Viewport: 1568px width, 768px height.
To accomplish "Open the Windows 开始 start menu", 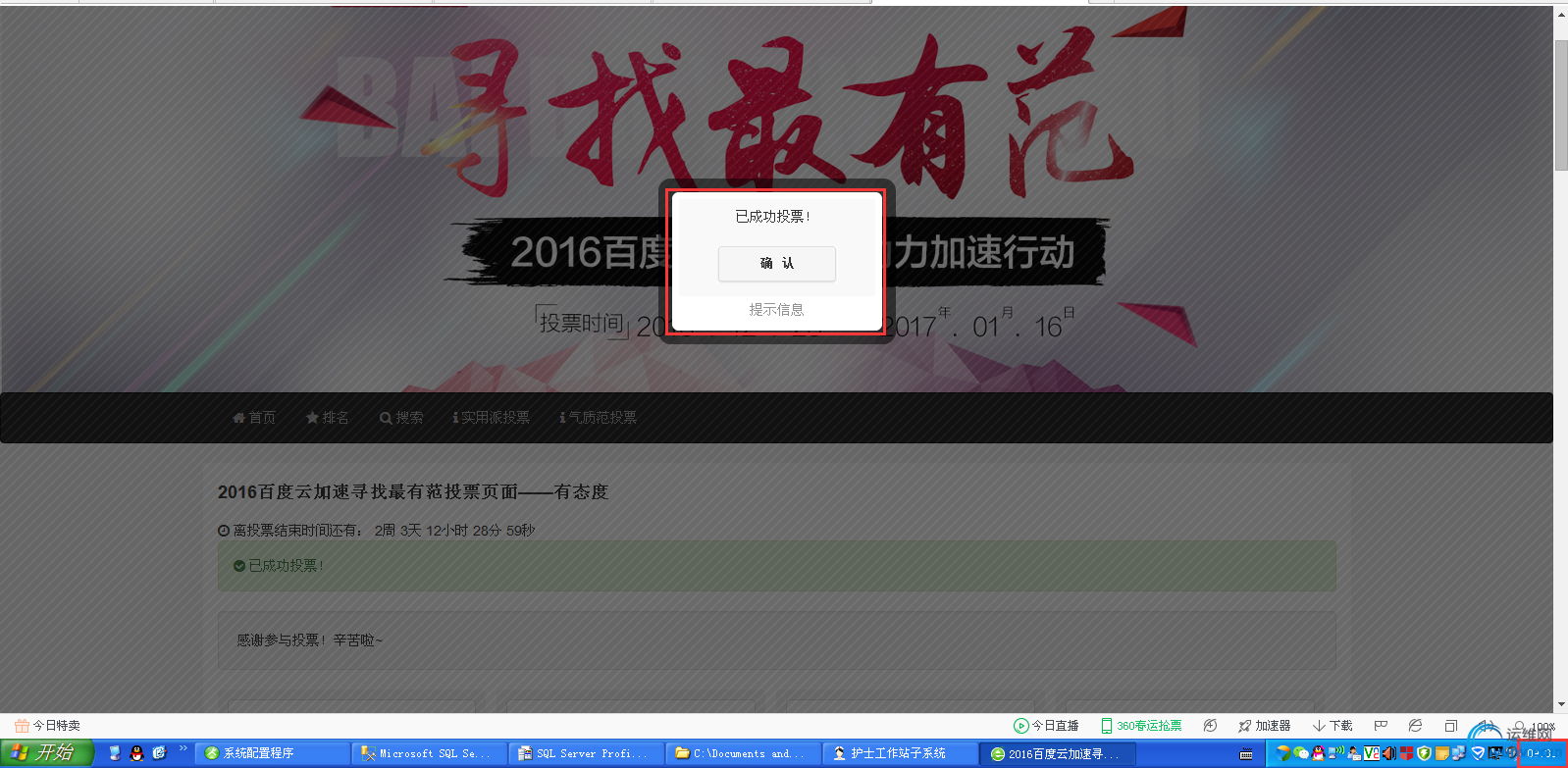I will tap(46, 753).
